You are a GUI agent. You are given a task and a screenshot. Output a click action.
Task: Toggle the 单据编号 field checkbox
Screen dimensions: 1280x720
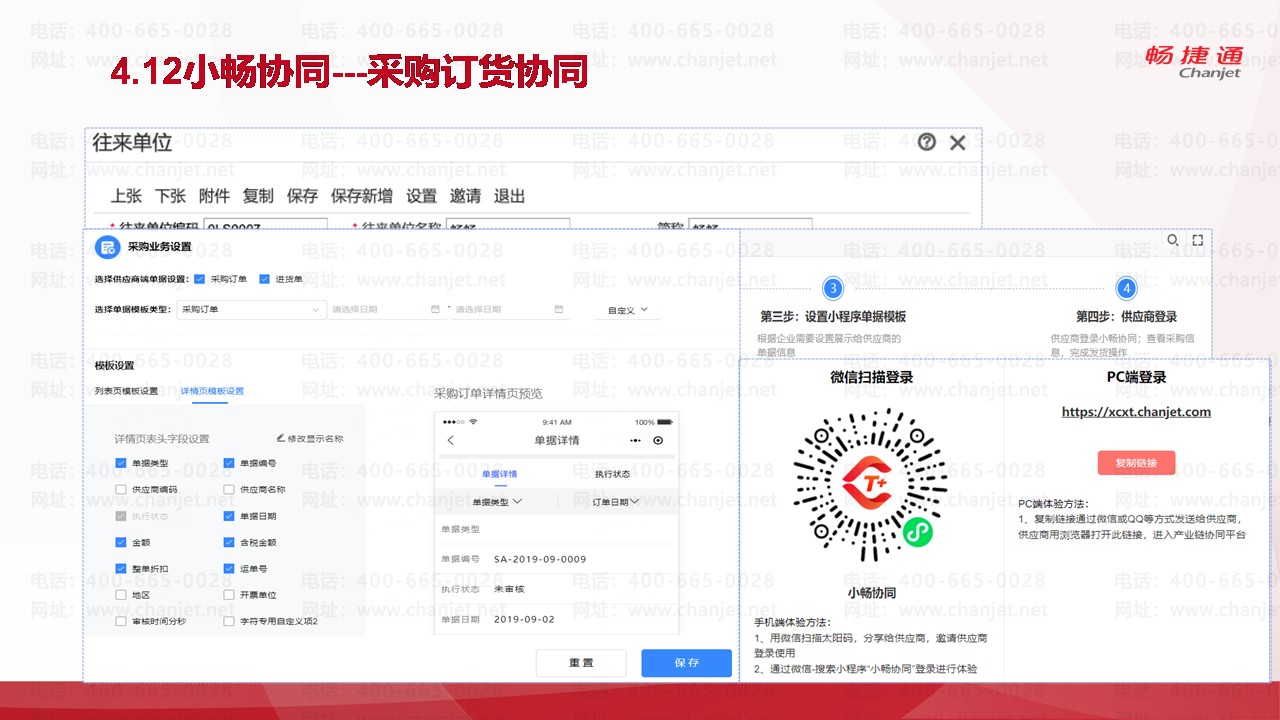click(x=229, y=463)
